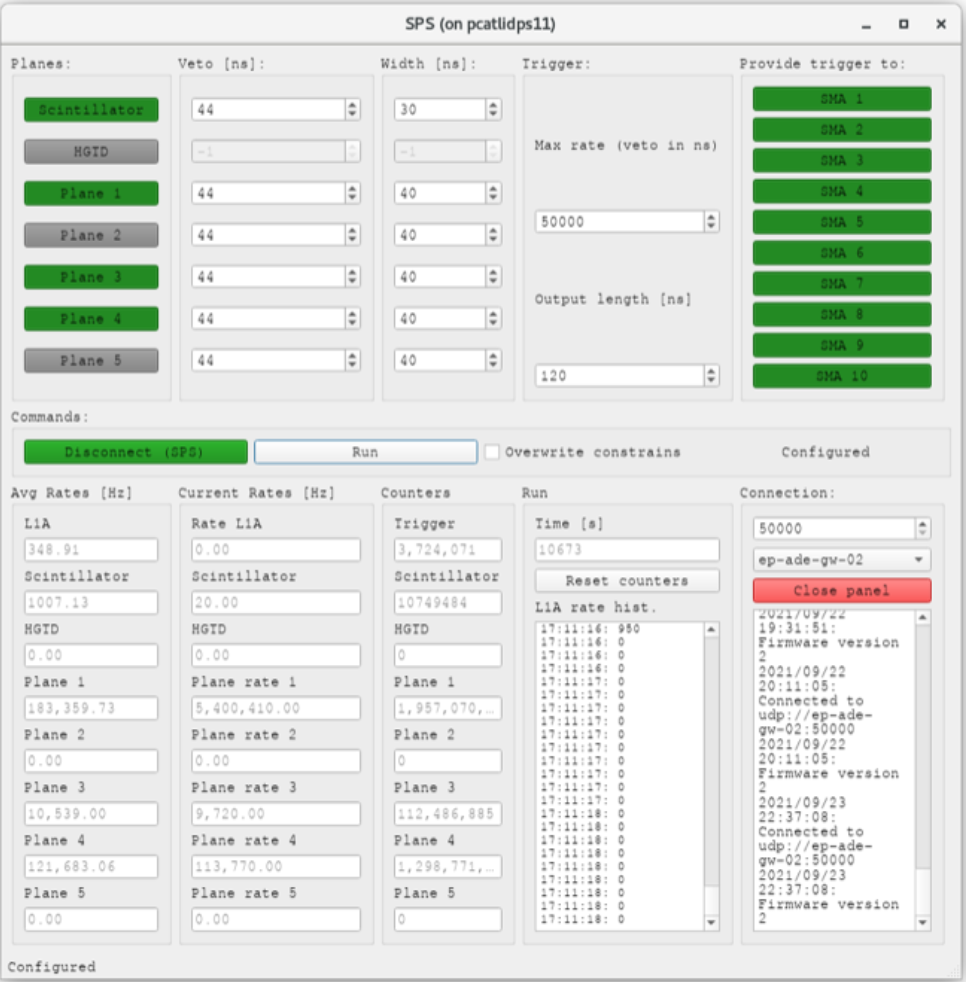Click the connection log scroll-up arrow
This screenshot has height=982, width=966.
[x=923, y=618]
